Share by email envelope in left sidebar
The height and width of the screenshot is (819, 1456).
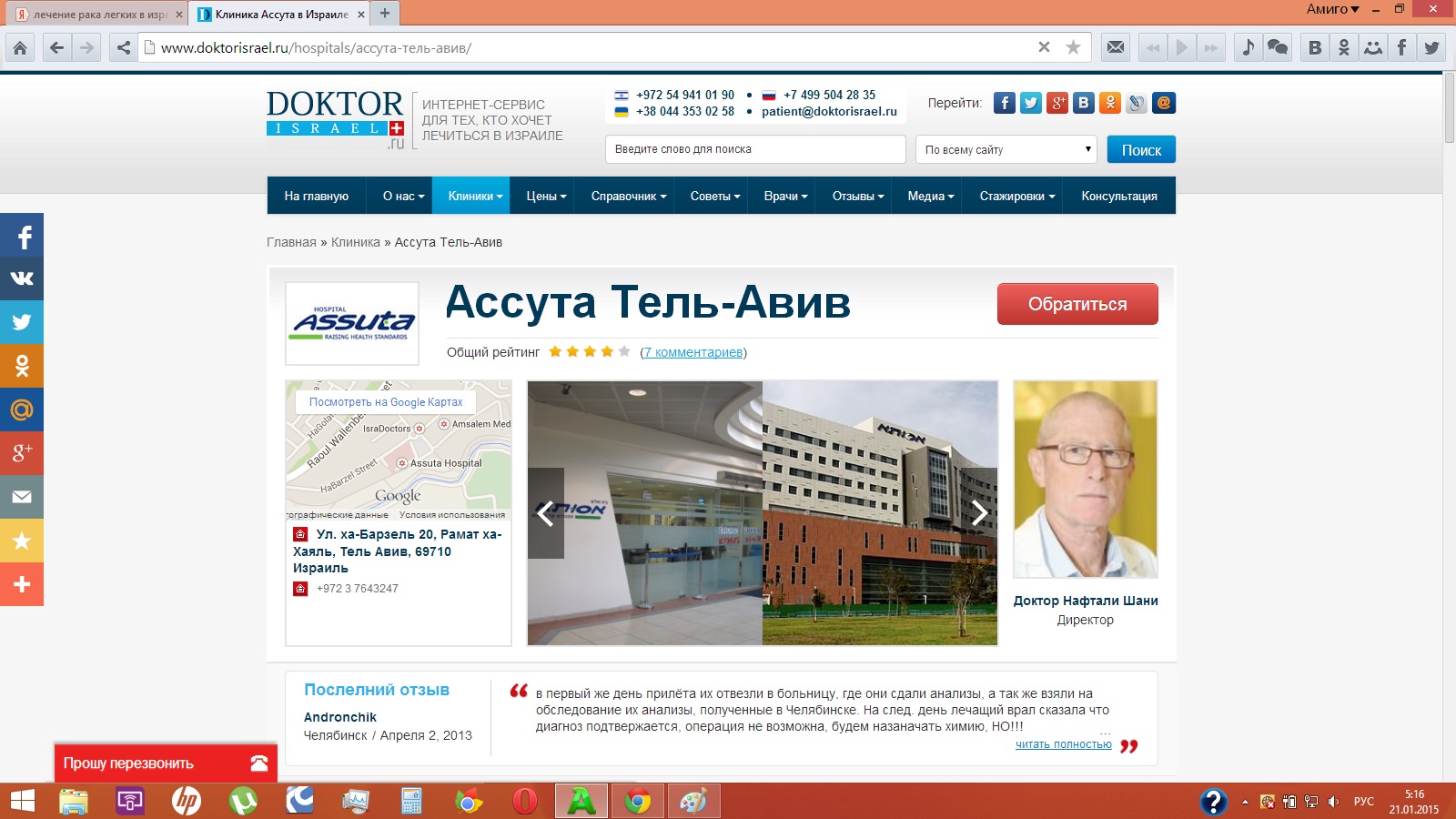(22, 497)
